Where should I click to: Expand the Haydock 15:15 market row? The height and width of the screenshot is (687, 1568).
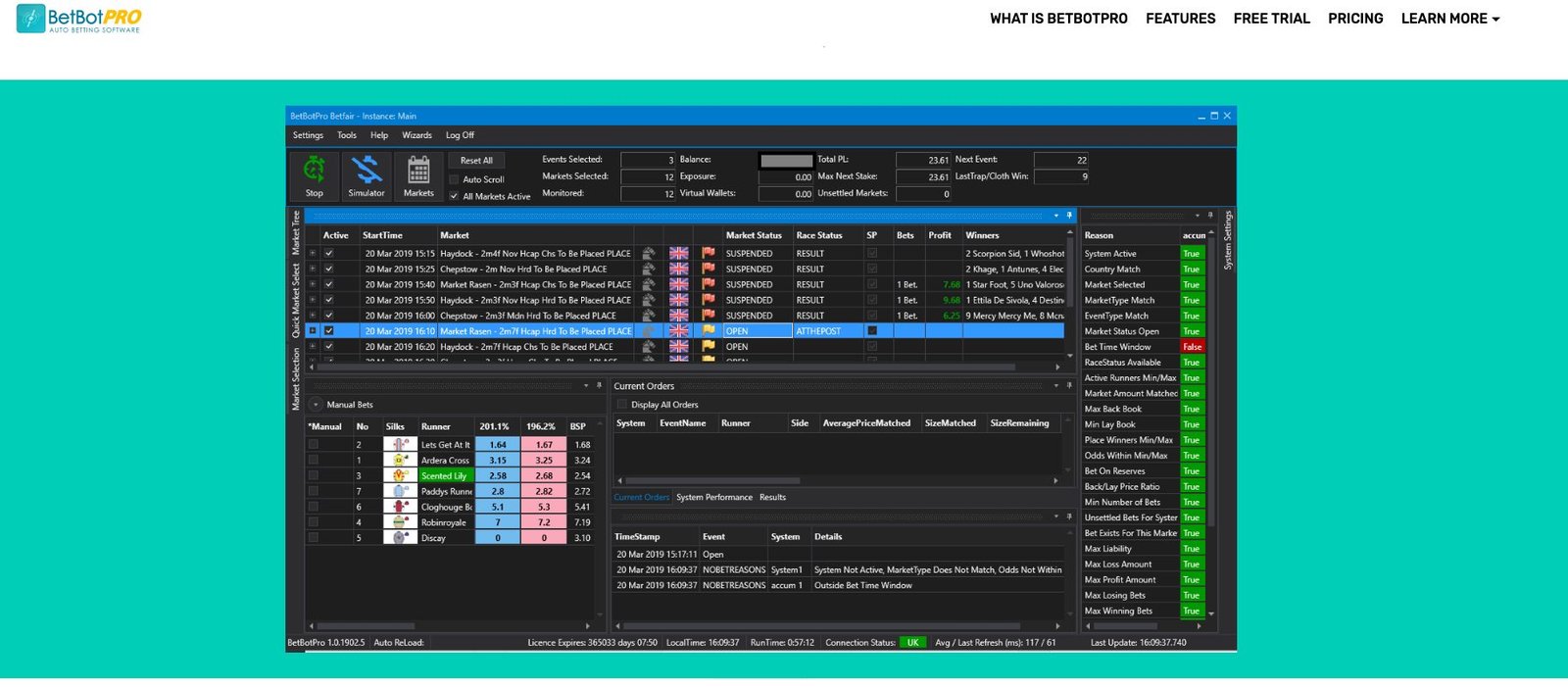pyautogui.click(x=313, y=253)
